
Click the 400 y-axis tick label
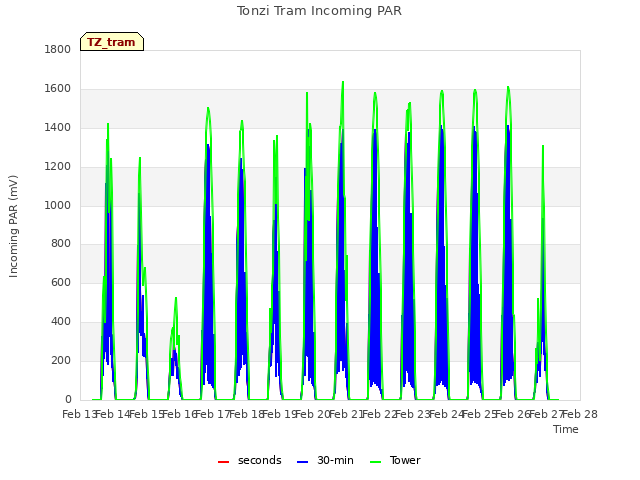tap(61, 322)
